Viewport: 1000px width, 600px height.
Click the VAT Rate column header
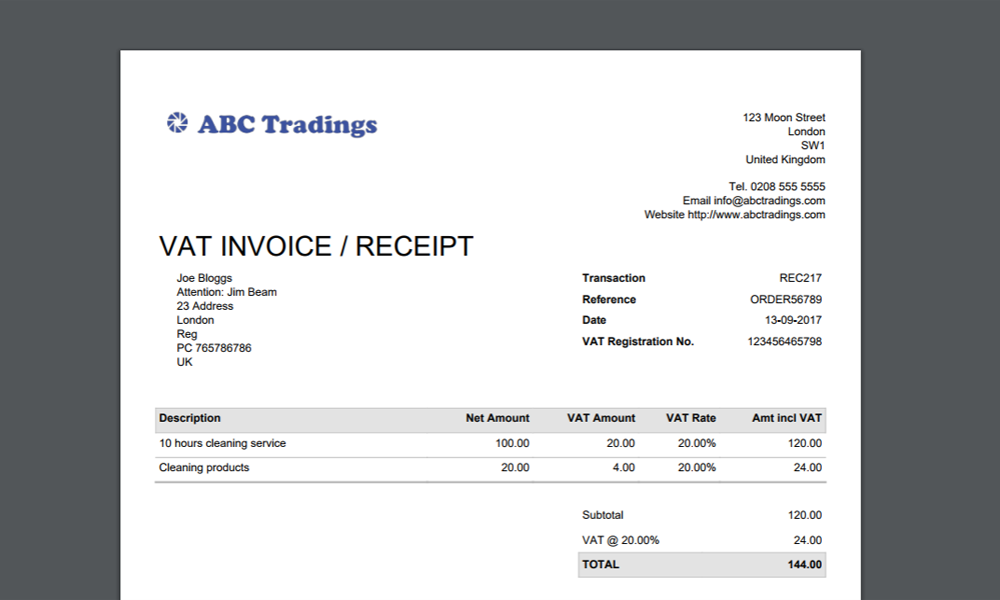pos(691,418)
